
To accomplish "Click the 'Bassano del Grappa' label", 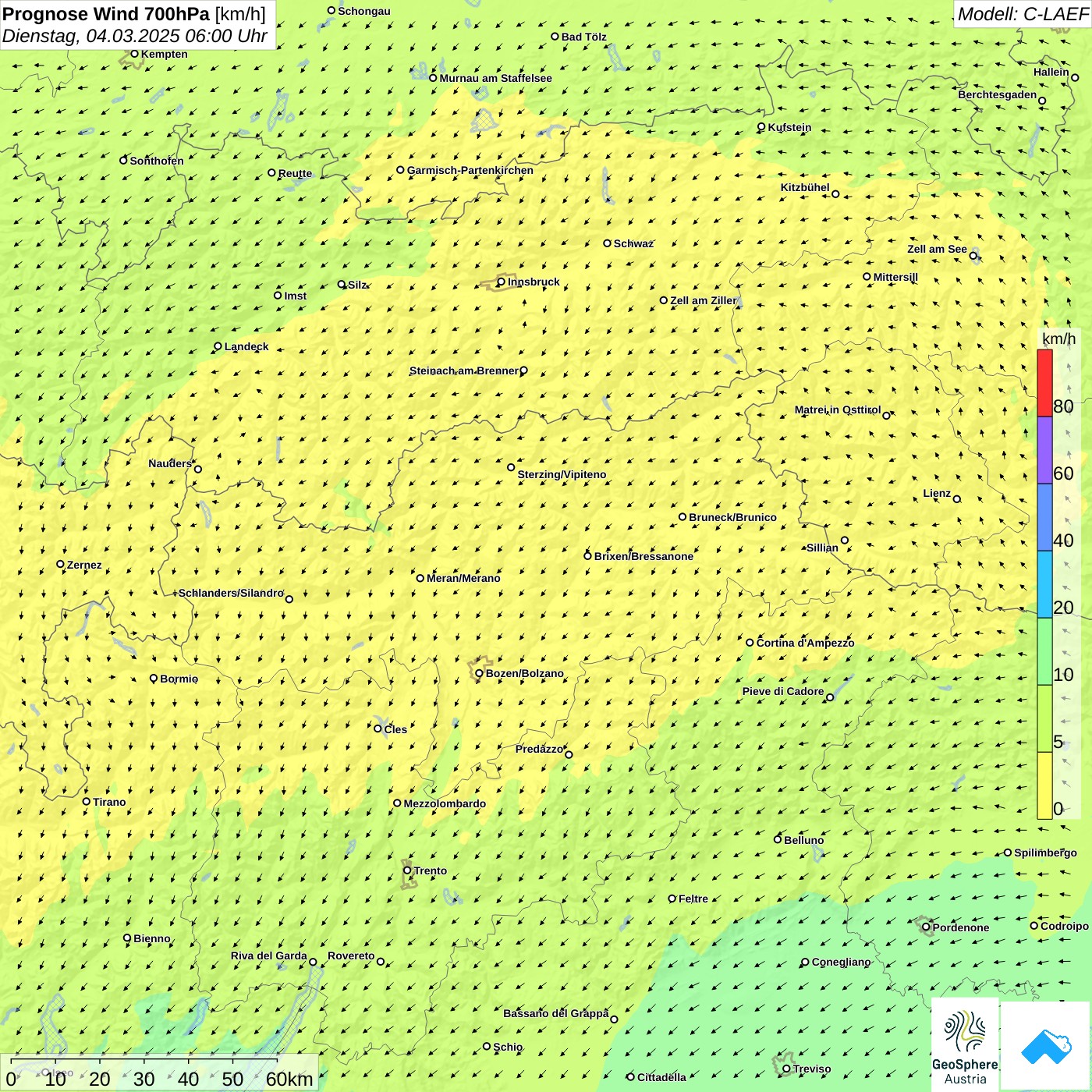I will point(556,1013).
